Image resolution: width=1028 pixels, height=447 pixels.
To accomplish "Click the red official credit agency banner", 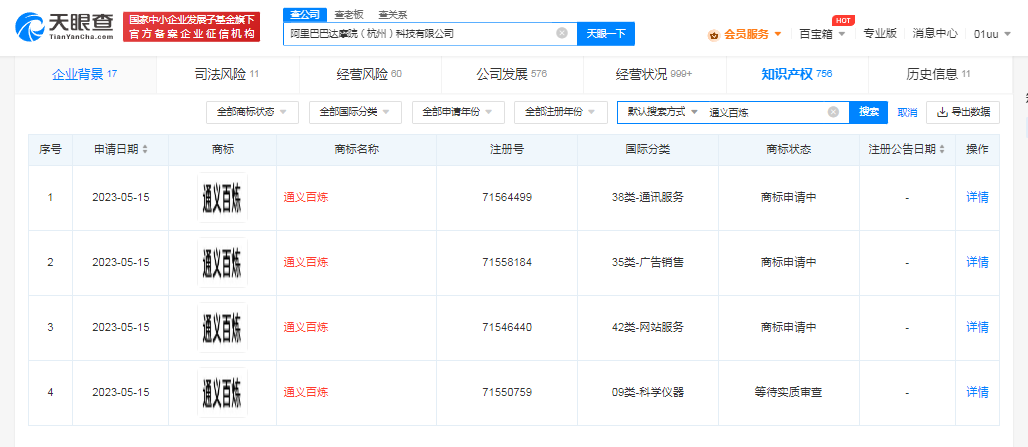I will click(191, 27).
